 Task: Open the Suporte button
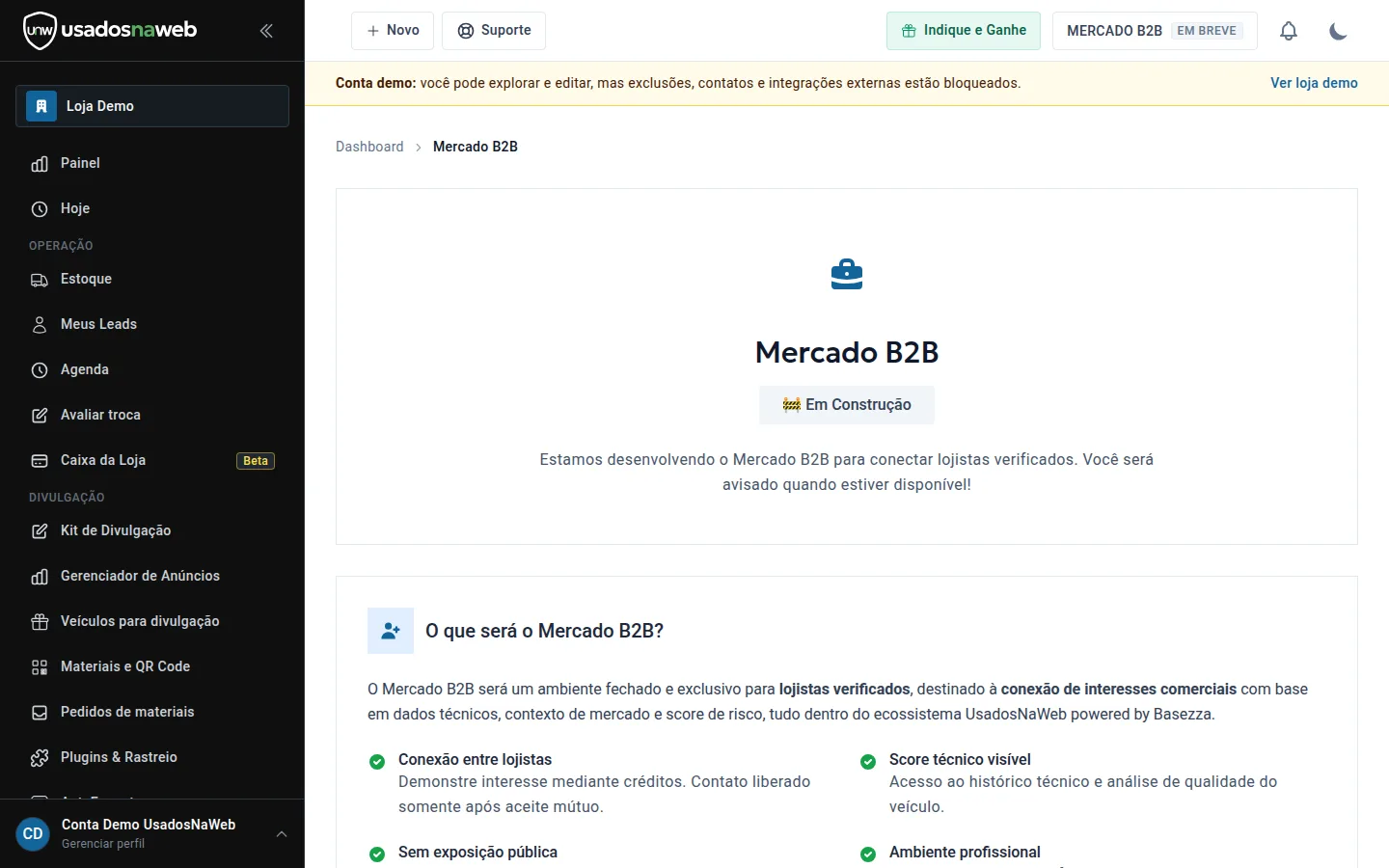click(494, 31)
